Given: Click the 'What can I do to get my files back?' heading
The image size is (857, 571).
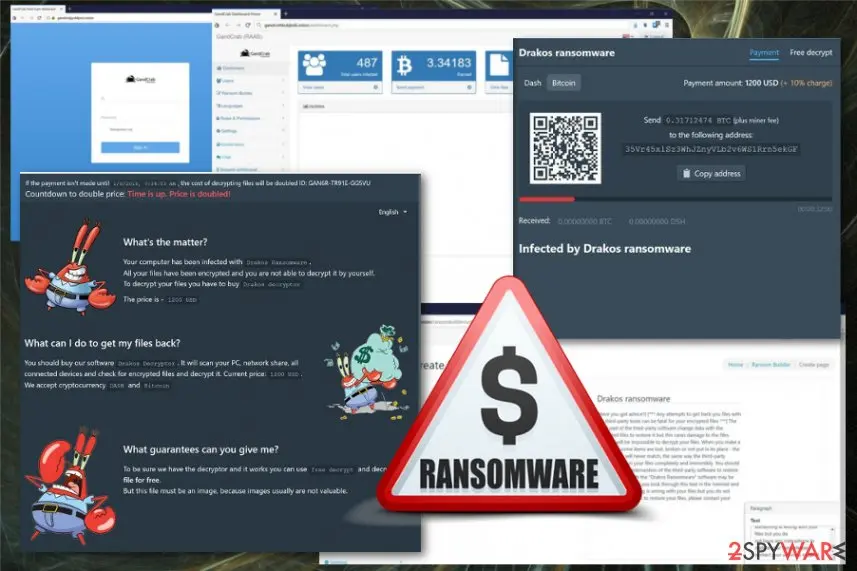Looking at the screenshot, I should click(x=102, y=343).
